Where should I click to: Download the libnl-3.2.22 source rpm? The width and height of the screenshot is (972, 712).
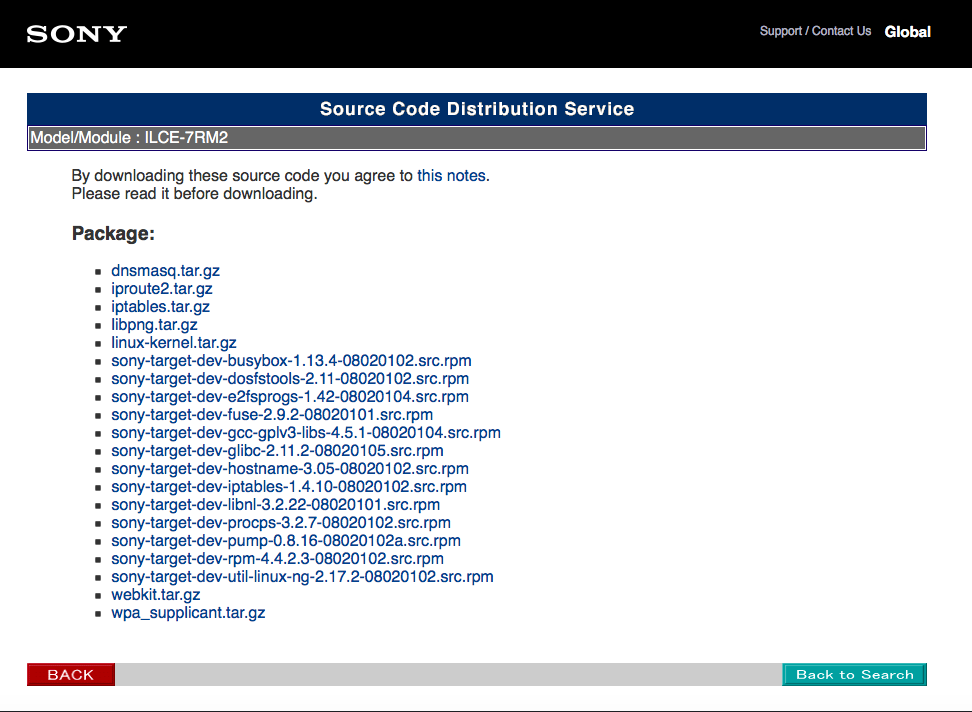pos(275,504)
